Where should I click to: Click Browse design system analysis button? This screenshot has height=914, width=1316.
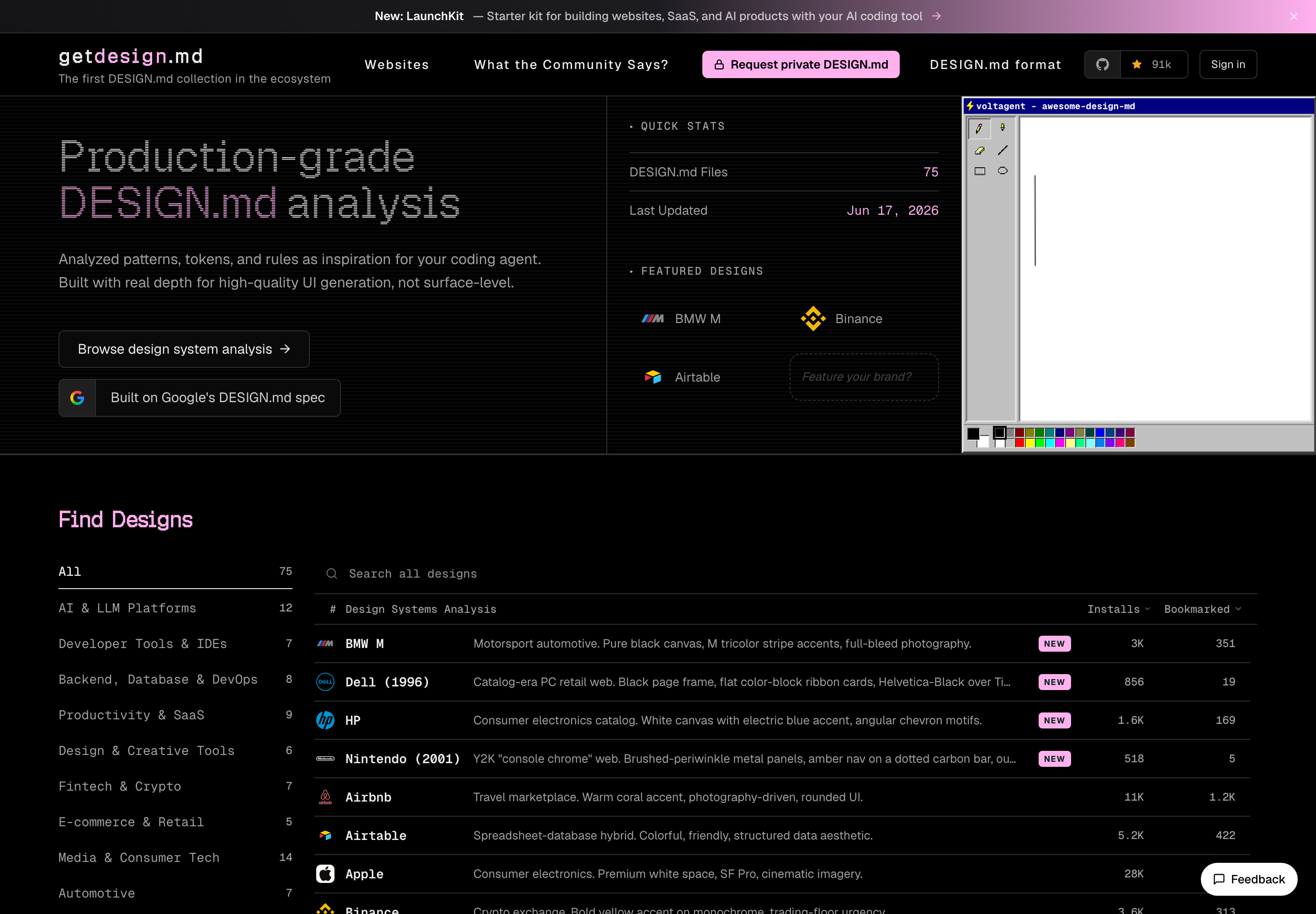point(184,349)
